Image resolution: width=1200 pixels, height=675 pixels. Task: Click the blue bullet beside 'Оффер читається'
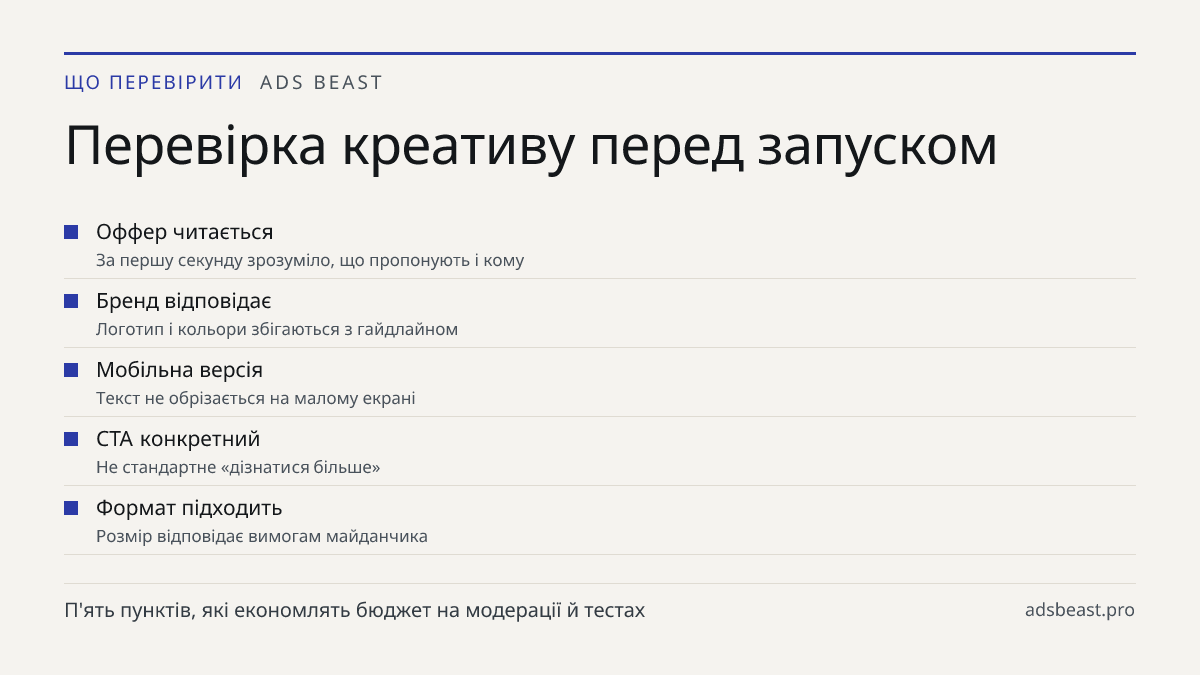pyautogui.click(x=71, y=232)
